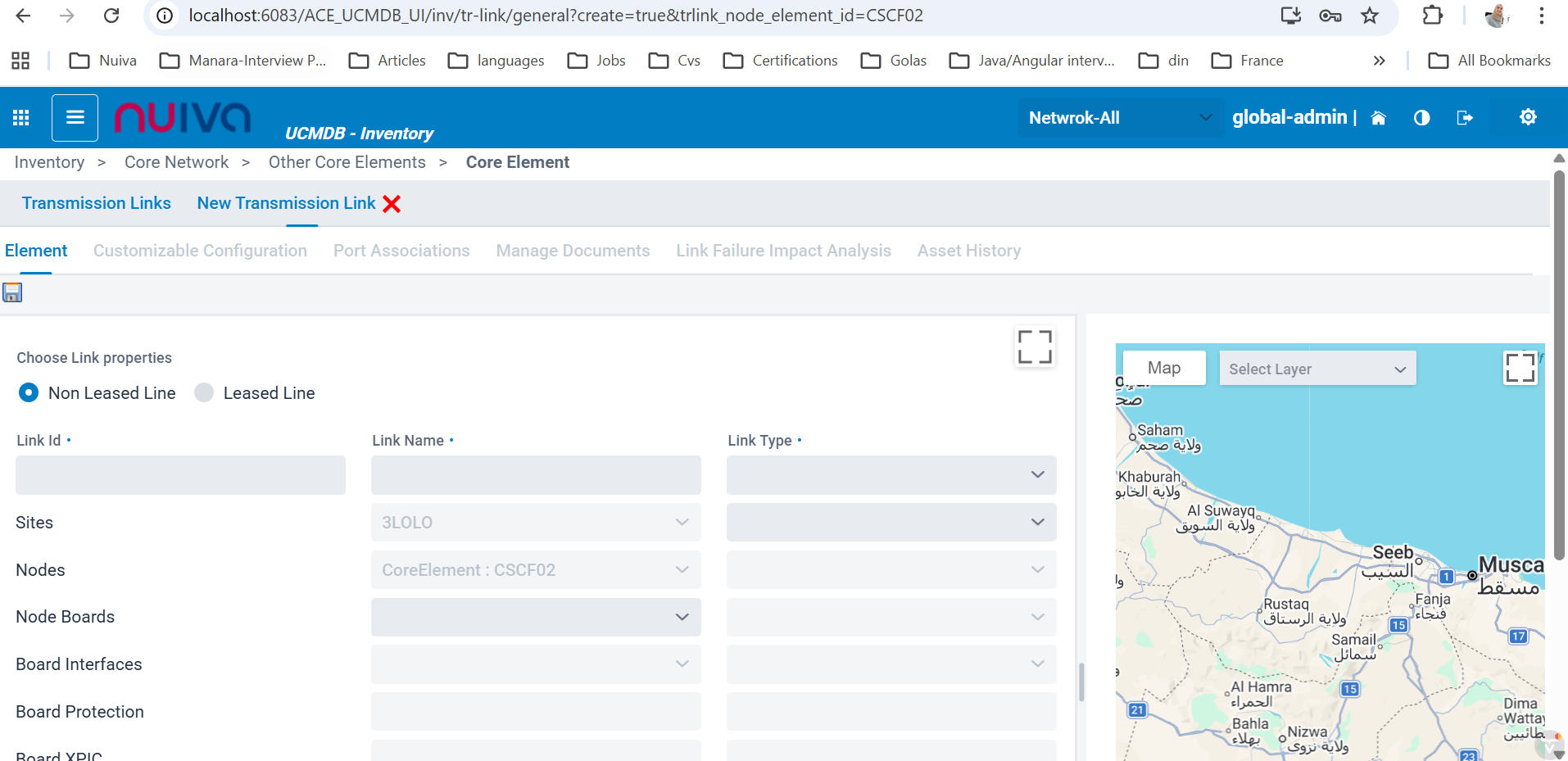Maximize the map with fullscreen icon
The image size is (1568, 761).
pyautogui.click(x=1519, y=368)
